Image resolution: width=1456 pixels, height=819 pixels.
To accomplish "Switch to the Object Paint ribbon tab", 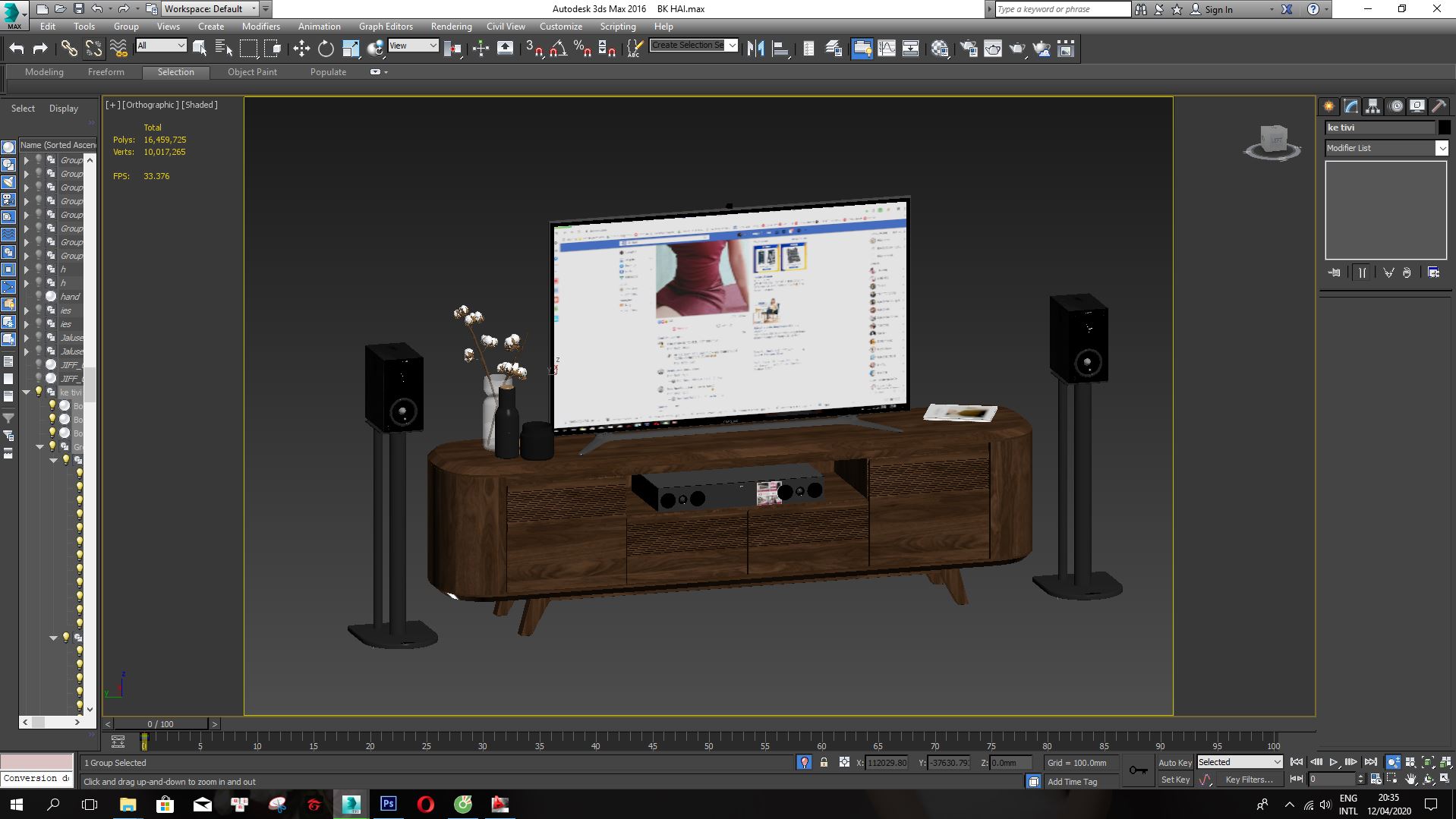I will coord(252,72).
